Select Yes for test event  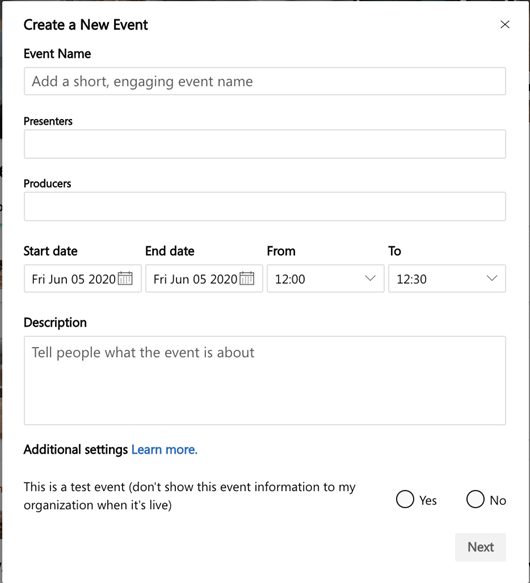click(405, 499)
